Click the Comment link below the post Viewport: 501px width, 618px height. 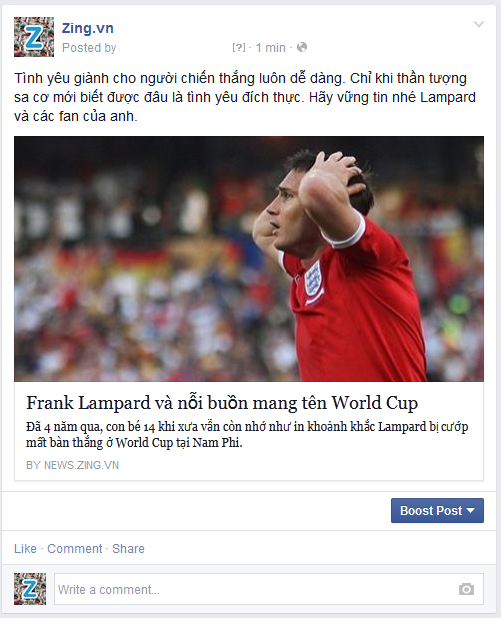click(x=74, y=549)
